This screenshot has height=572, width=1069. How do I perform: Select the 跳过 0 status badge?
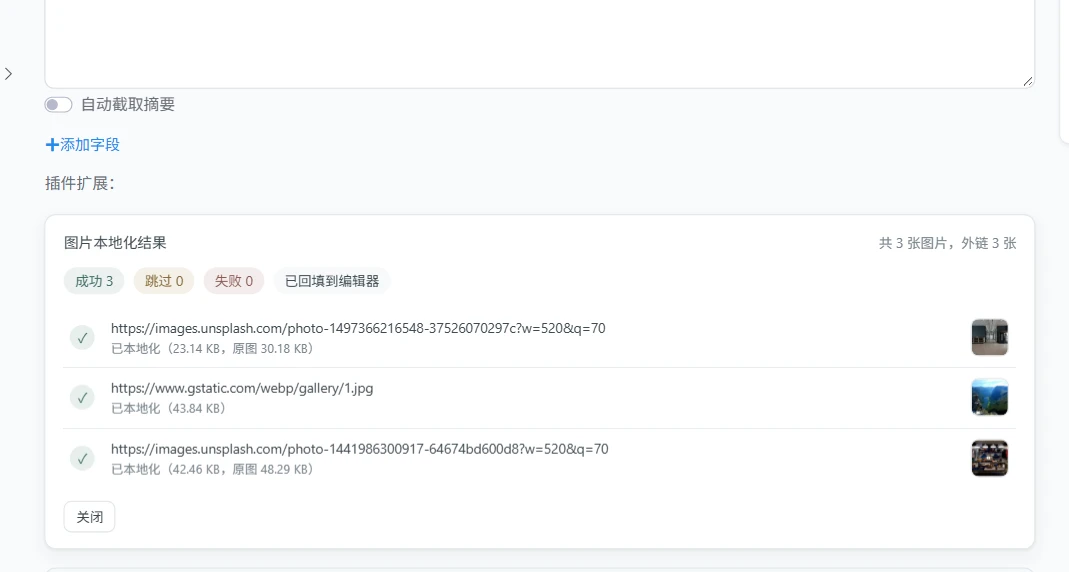164,281
